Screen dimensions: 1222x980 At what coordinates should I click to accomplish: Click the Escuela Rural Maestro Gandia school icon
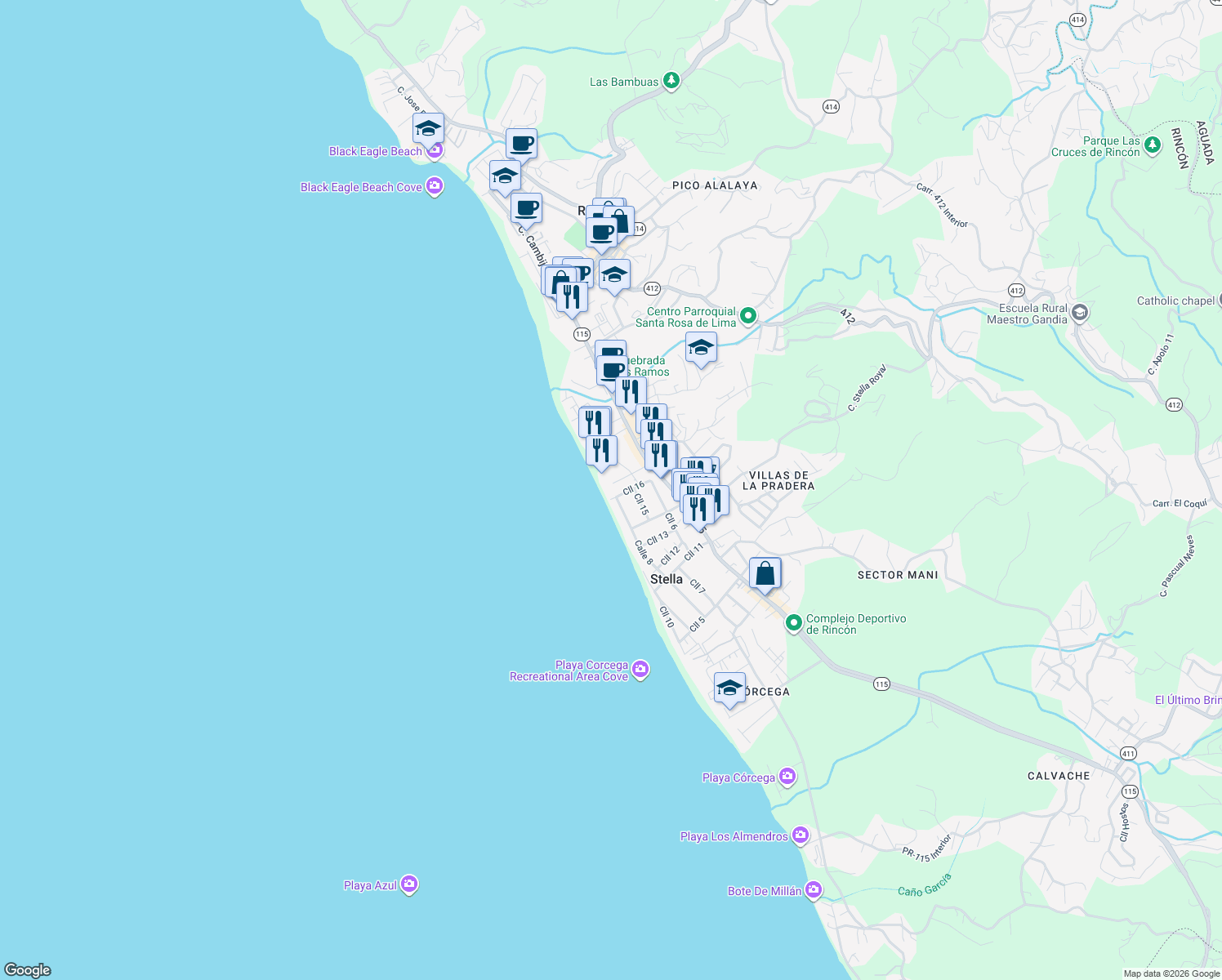pyautogui.click(x=1080, y=311)
